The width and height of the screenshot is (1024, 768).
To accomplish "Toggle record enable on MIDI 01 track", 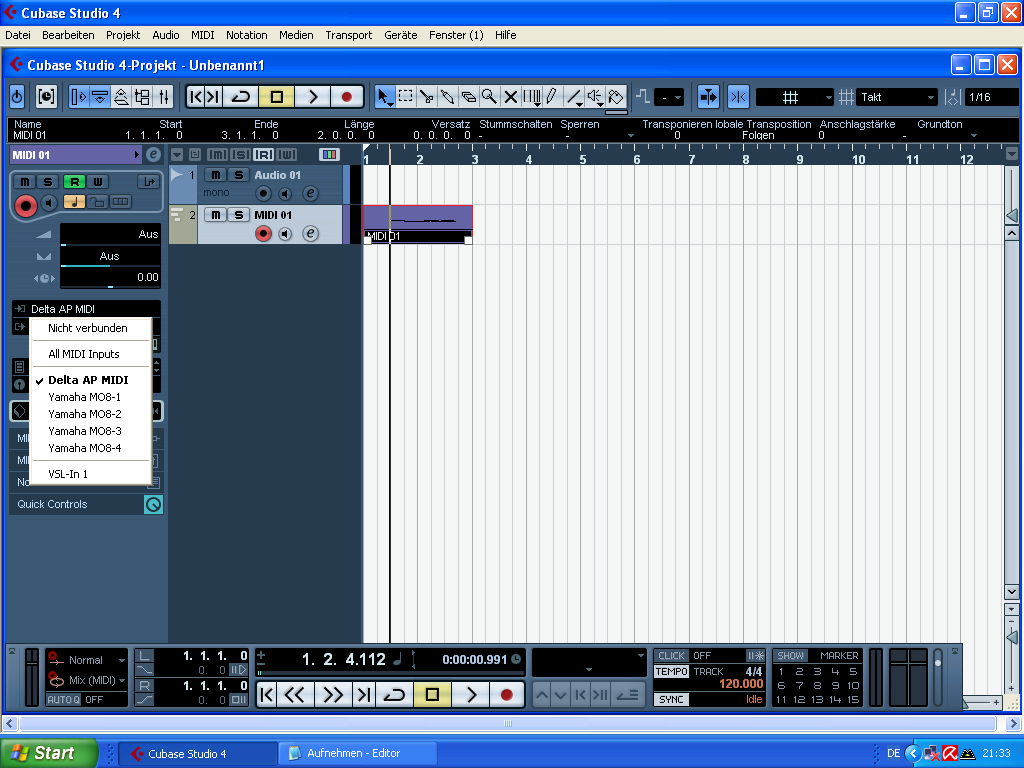I will click(x=263, y=233).
